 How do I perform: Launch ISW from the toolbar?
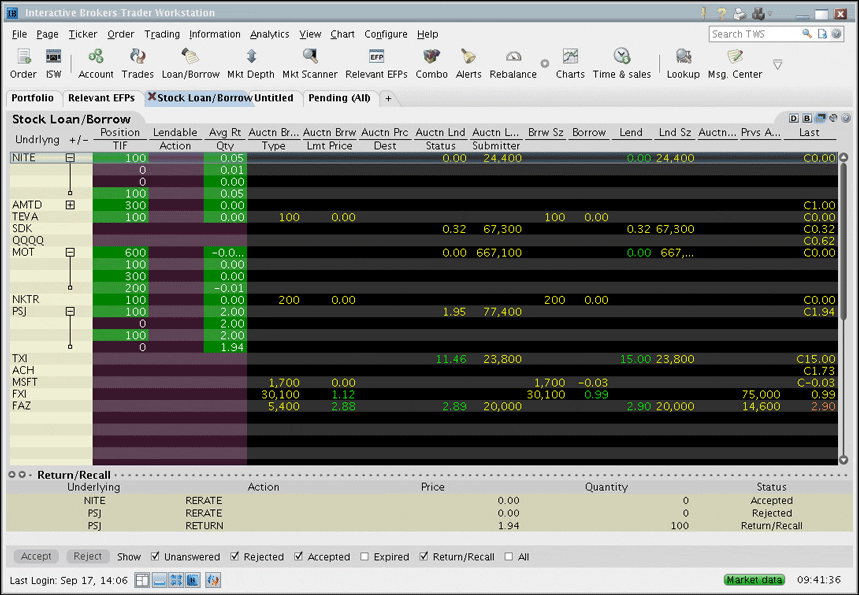pyautogui.click(x=53, y=64)
